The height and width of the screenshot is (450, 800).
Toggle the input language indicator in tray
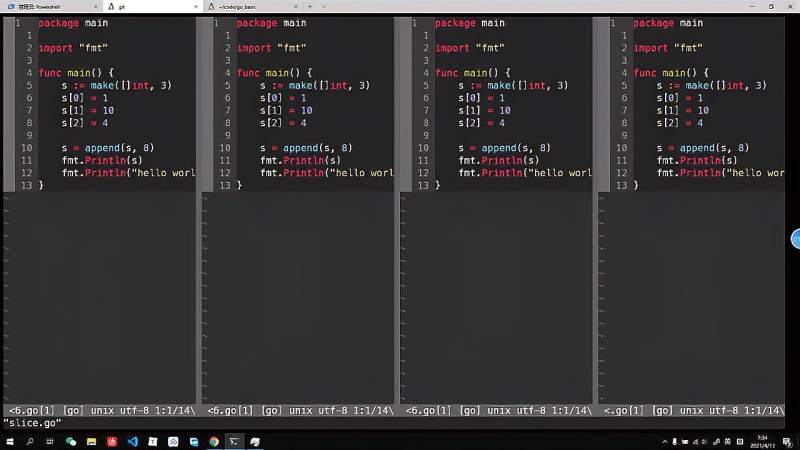click(728, 442)
